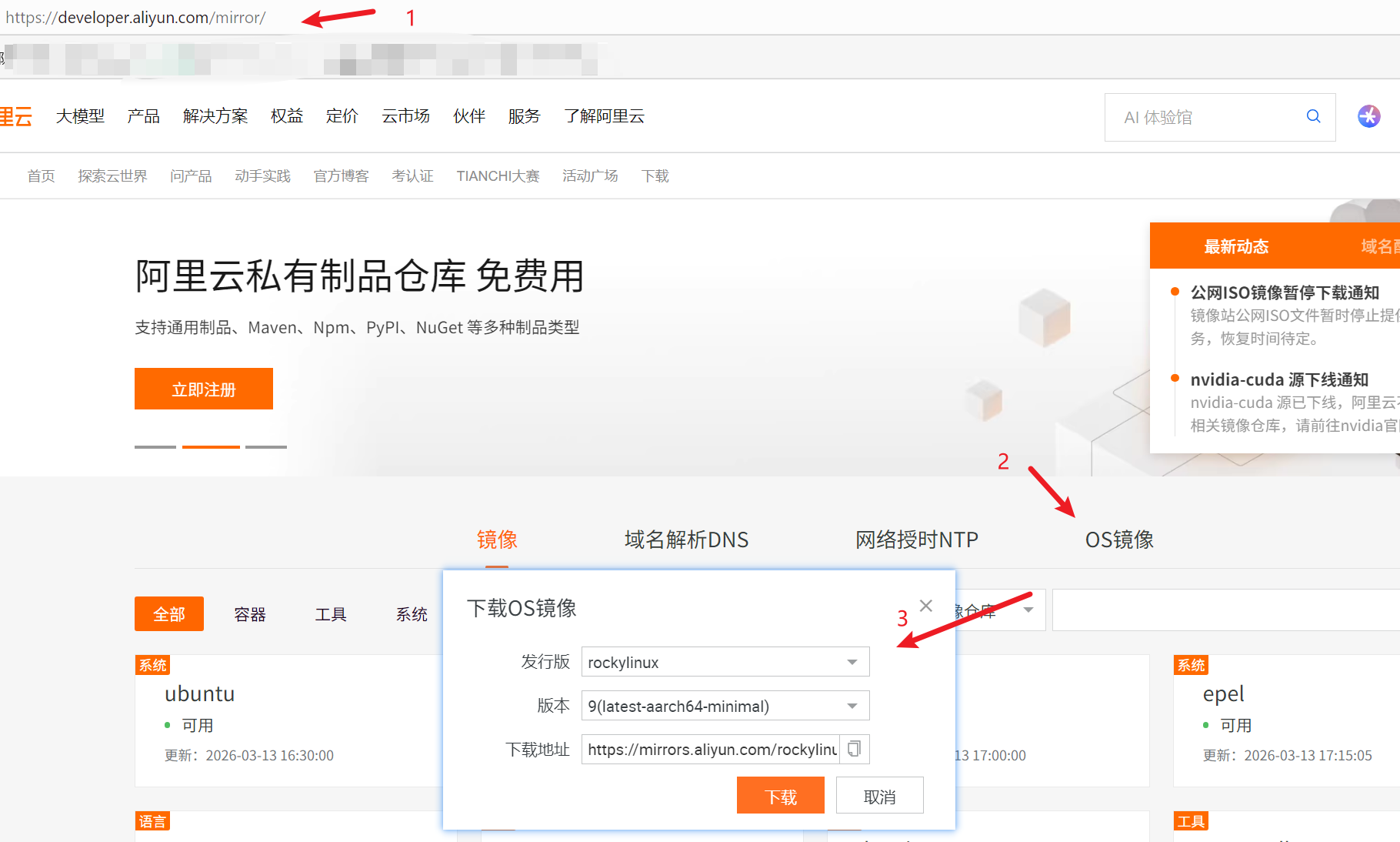This screenshot has width=1400, height=842.
Task: Filter the mirror list by 系统
Action: [x=412, y=614]
